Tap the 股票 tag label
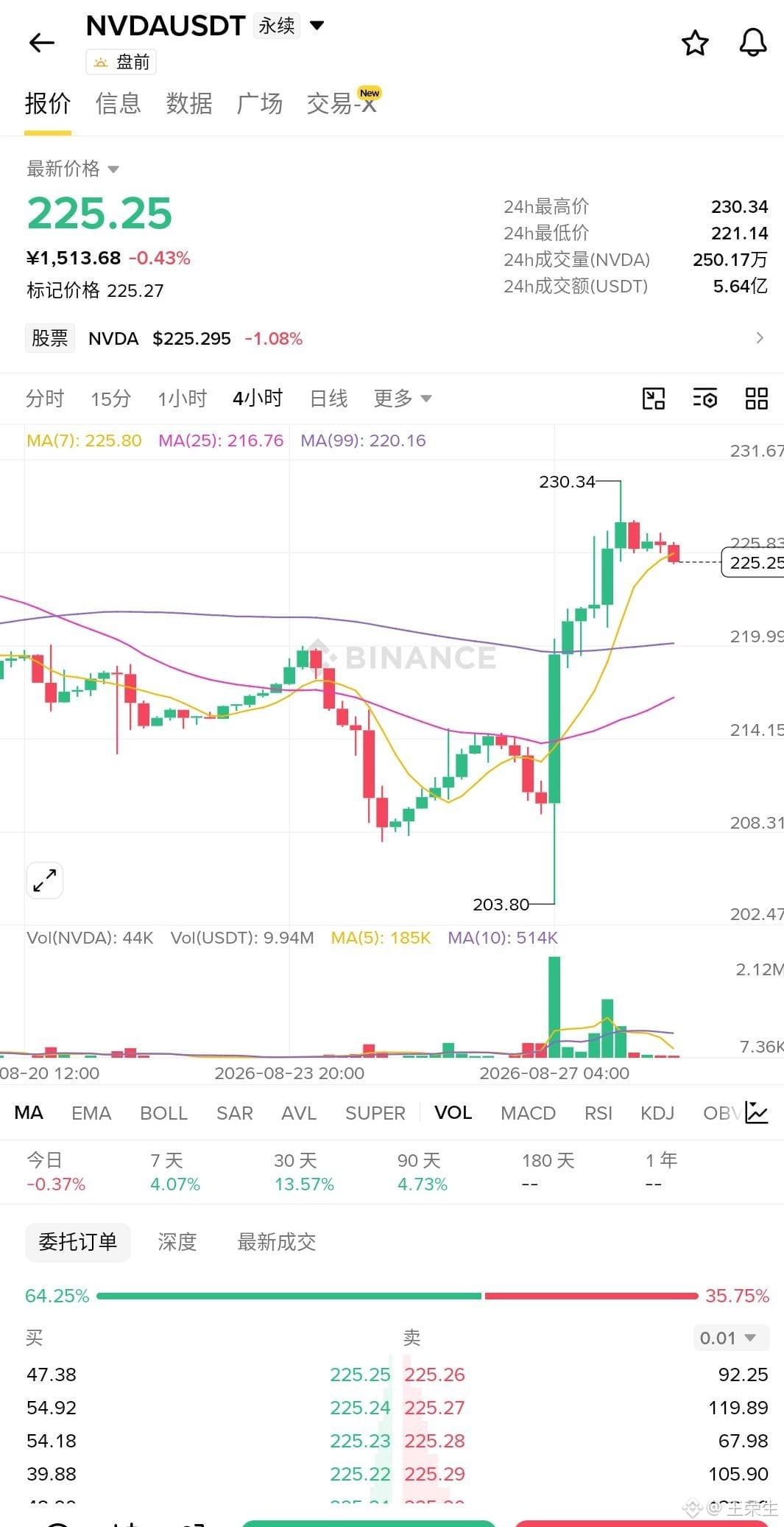The width and height of the screenshot is (784, 1527). coord(50,338)
